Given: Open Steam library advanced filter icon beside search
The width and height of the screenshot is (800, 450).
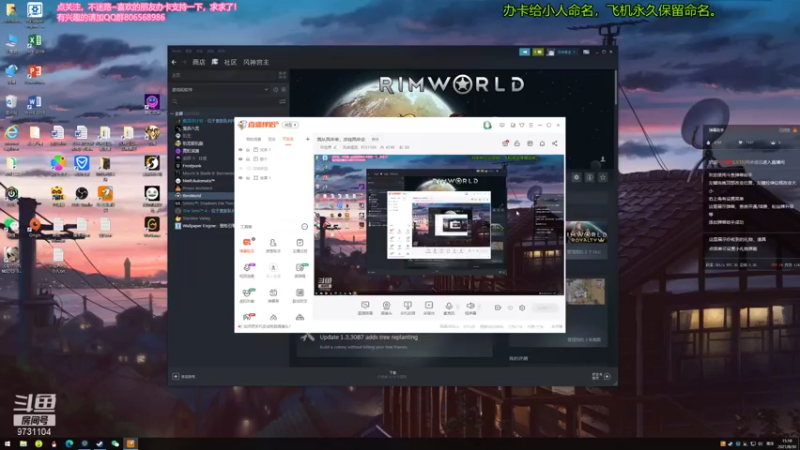Looking at the screenshot, I should (x=282, y=102).
